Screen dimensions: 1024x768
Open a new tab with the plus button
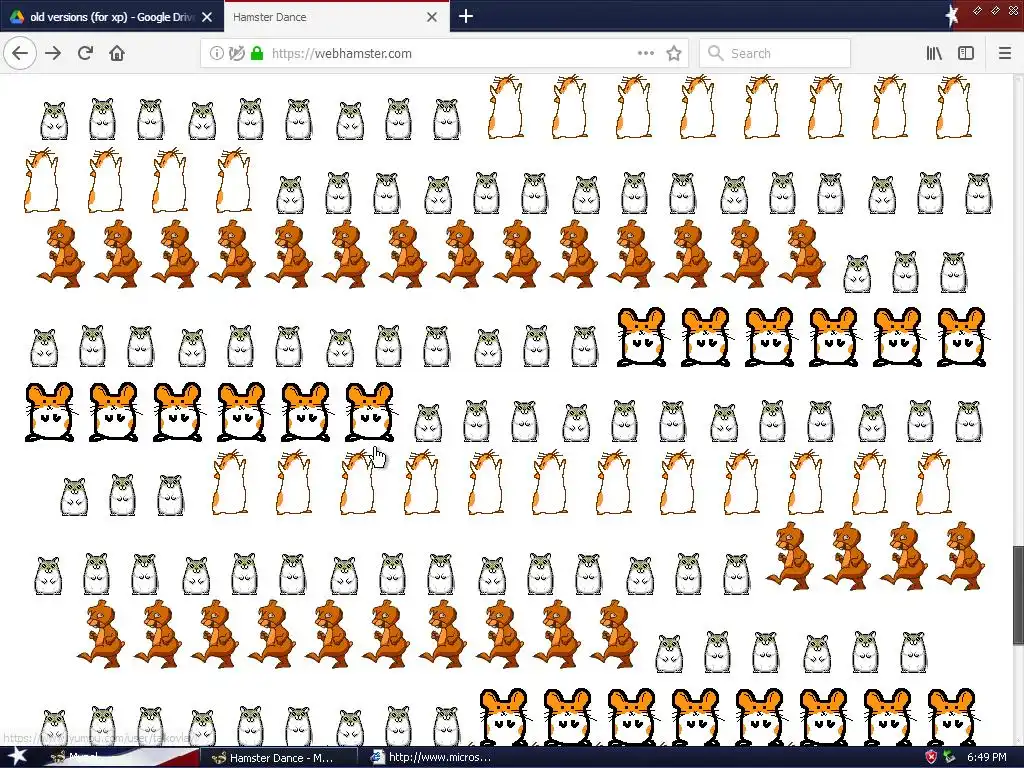[x=466, y=16]
